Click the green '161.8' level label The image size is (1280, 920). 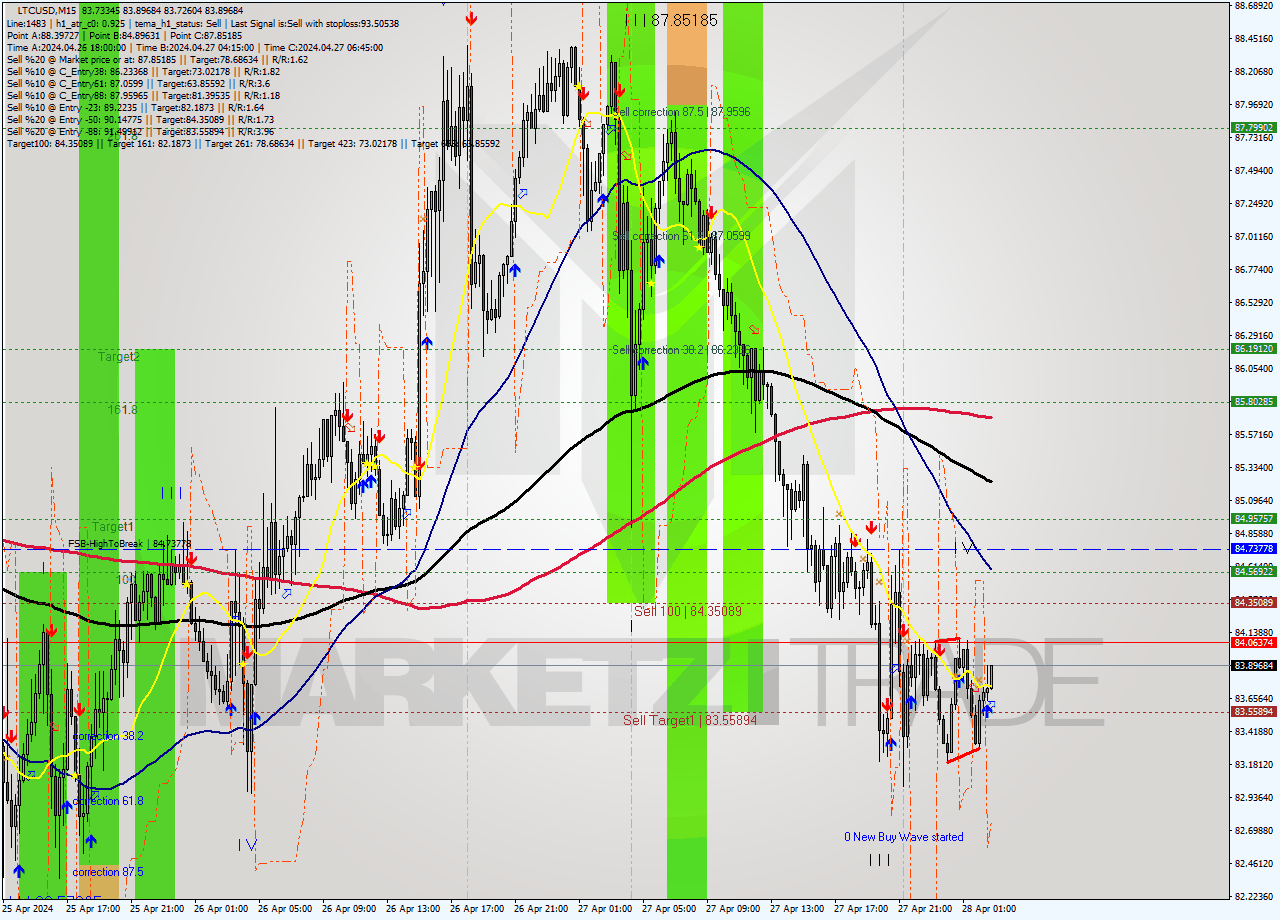[123, 410]
